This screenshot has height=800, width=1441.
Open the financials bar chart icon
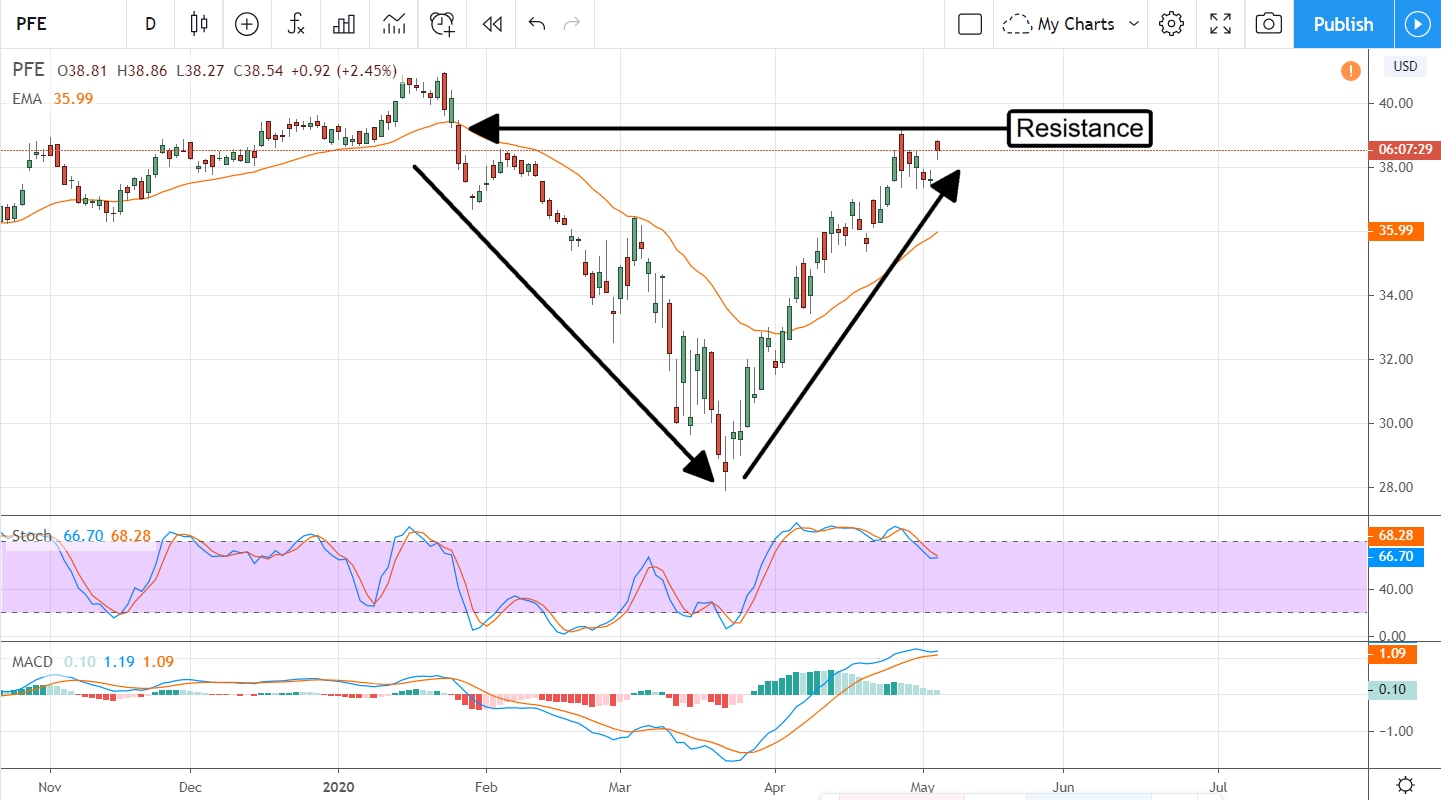[x=344, y=24]
